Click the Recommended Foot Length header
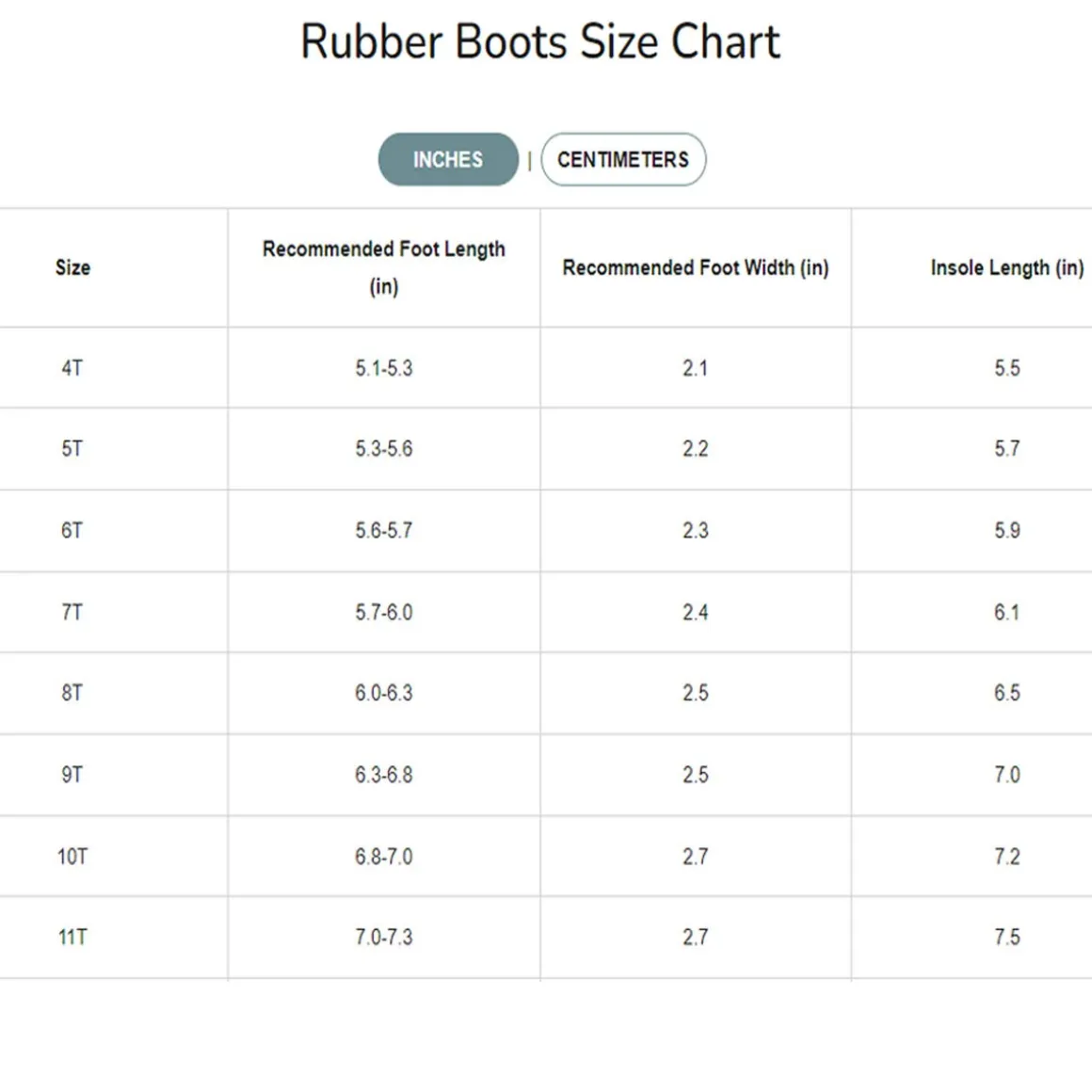The image size is (1092, 1092). (383, 267)
